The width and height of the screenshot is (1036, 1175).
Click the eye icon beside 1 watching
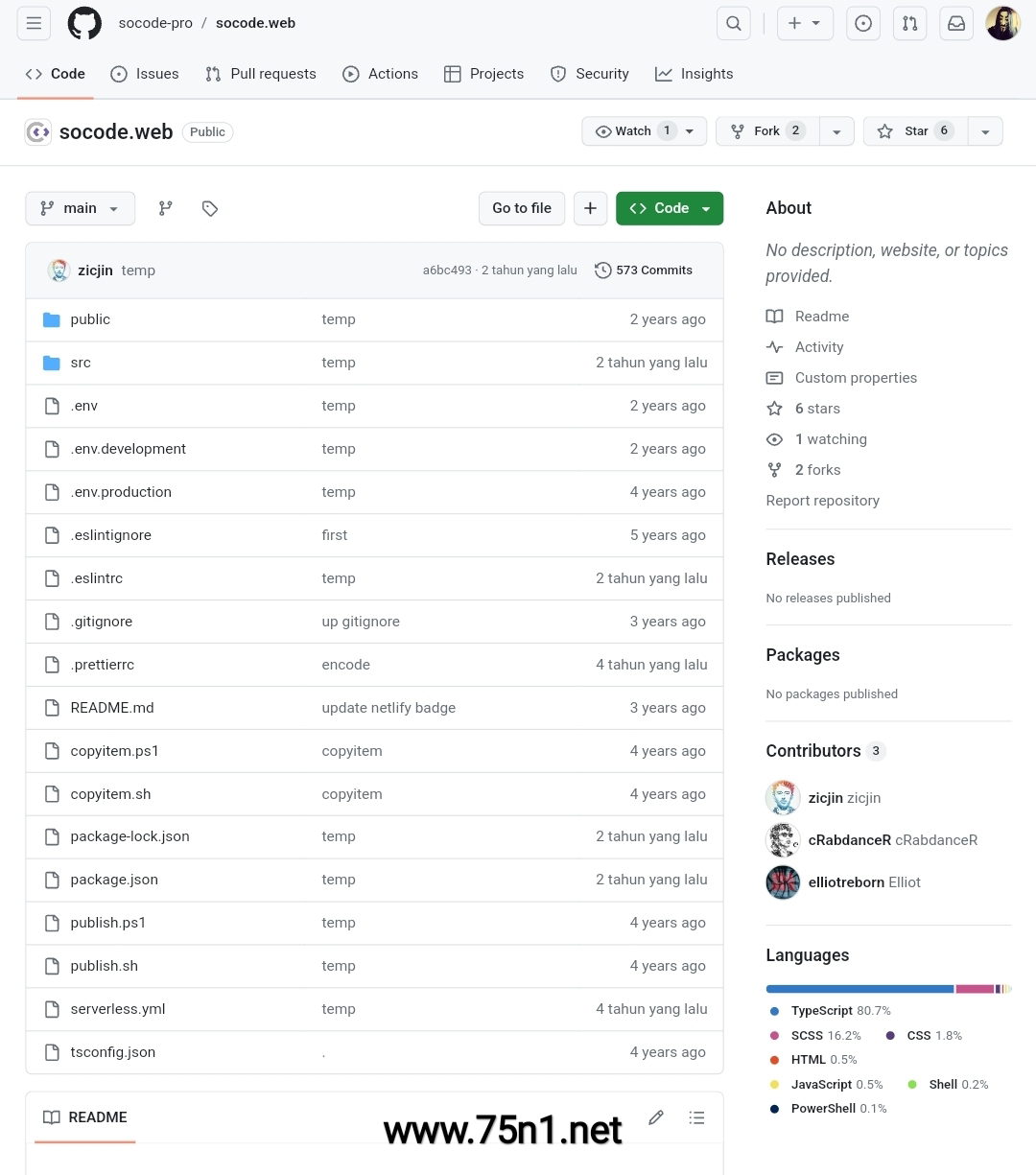coord(774,439)
